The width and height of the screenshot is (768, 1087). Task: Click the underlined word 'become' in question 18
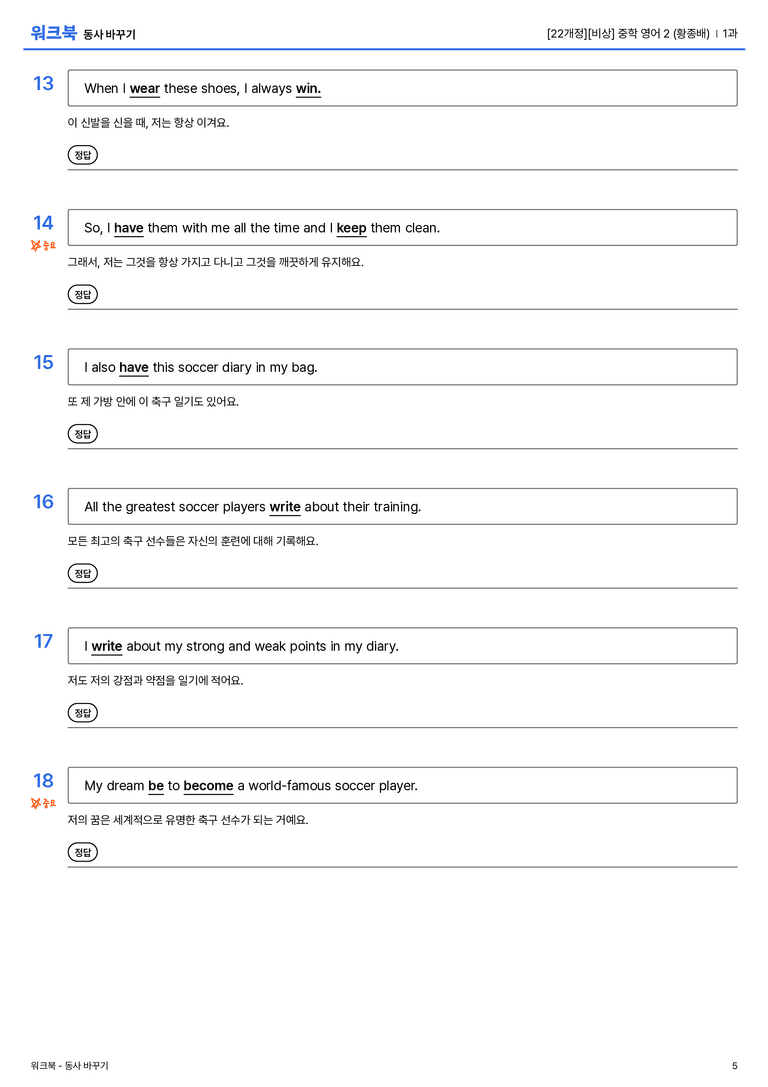pyautogui.click(x=209, y=785)
